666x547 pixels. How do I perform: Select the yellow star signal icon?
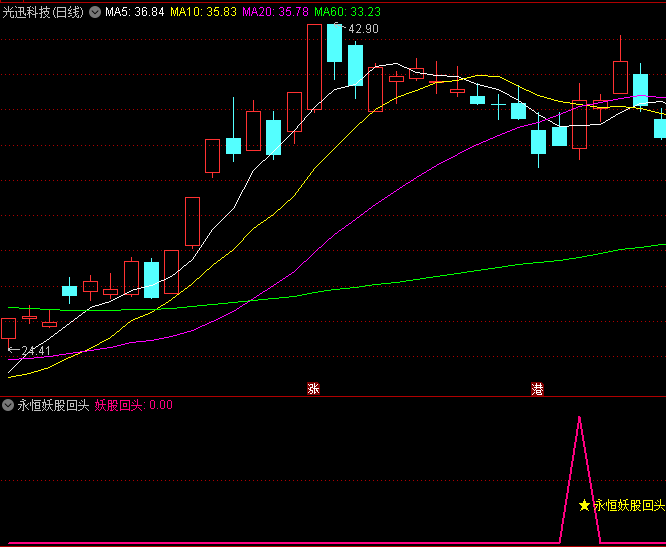coord(584,505)
